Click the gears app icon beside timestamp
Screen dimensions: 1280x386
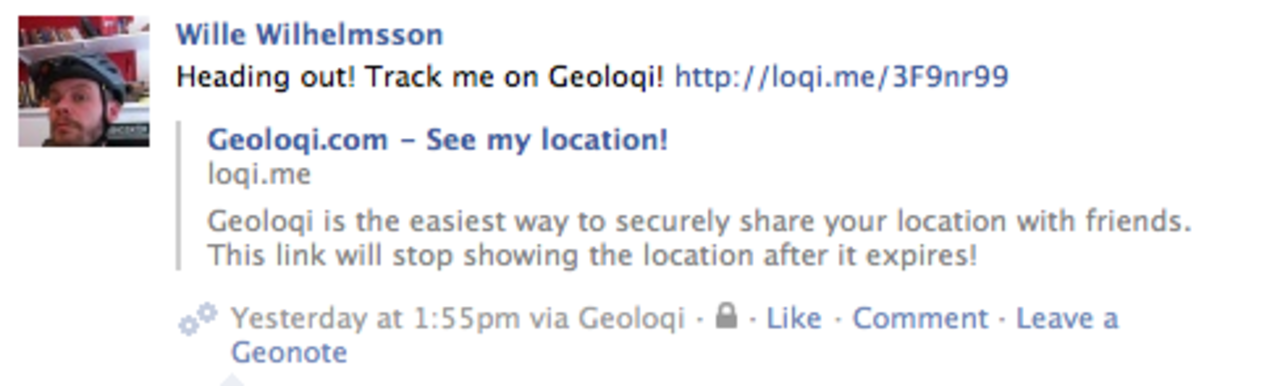coord(198,319)
